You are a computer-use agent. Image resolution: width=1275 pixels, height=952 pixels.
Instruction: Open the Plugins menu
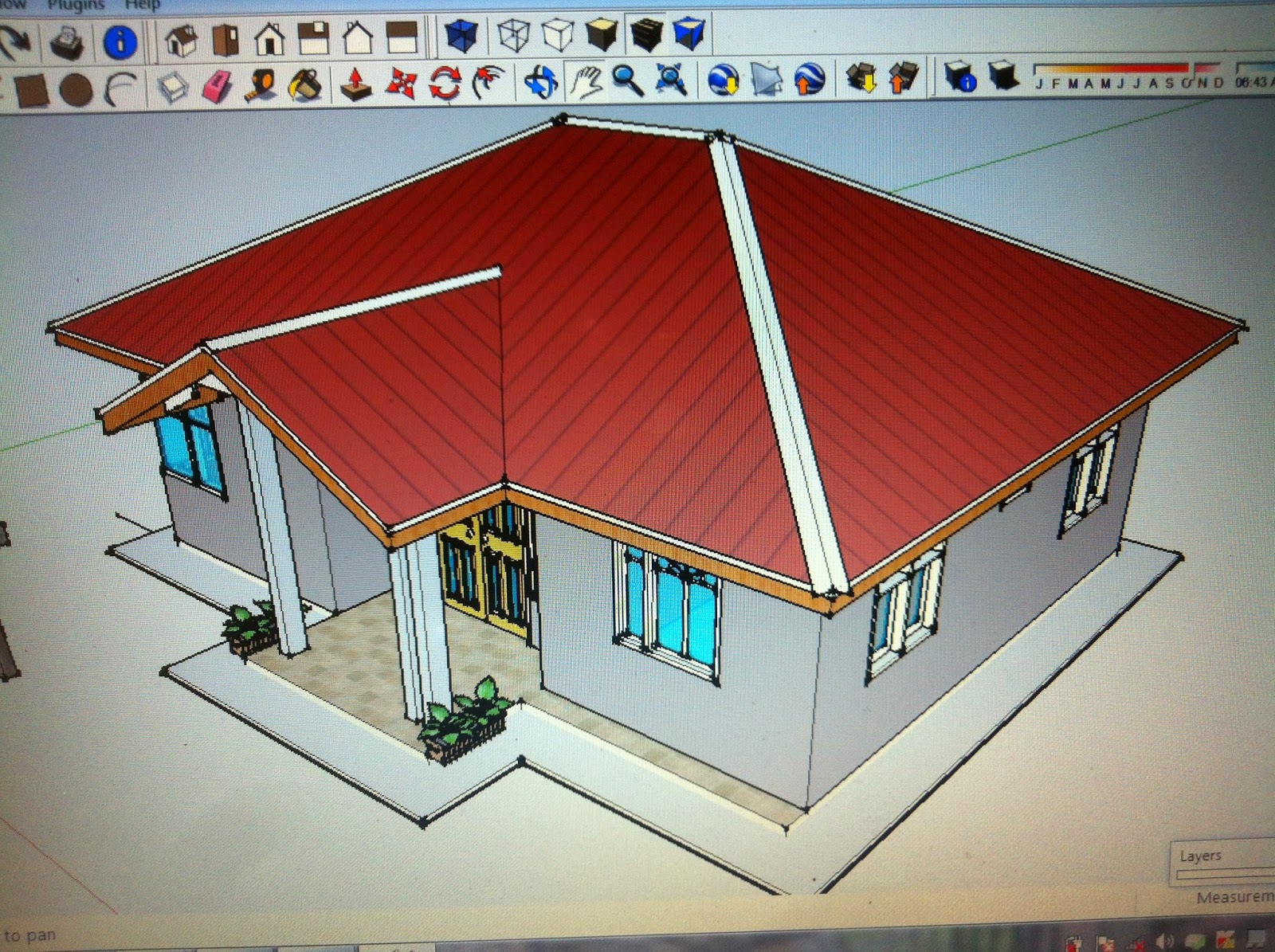coord(76,5)
